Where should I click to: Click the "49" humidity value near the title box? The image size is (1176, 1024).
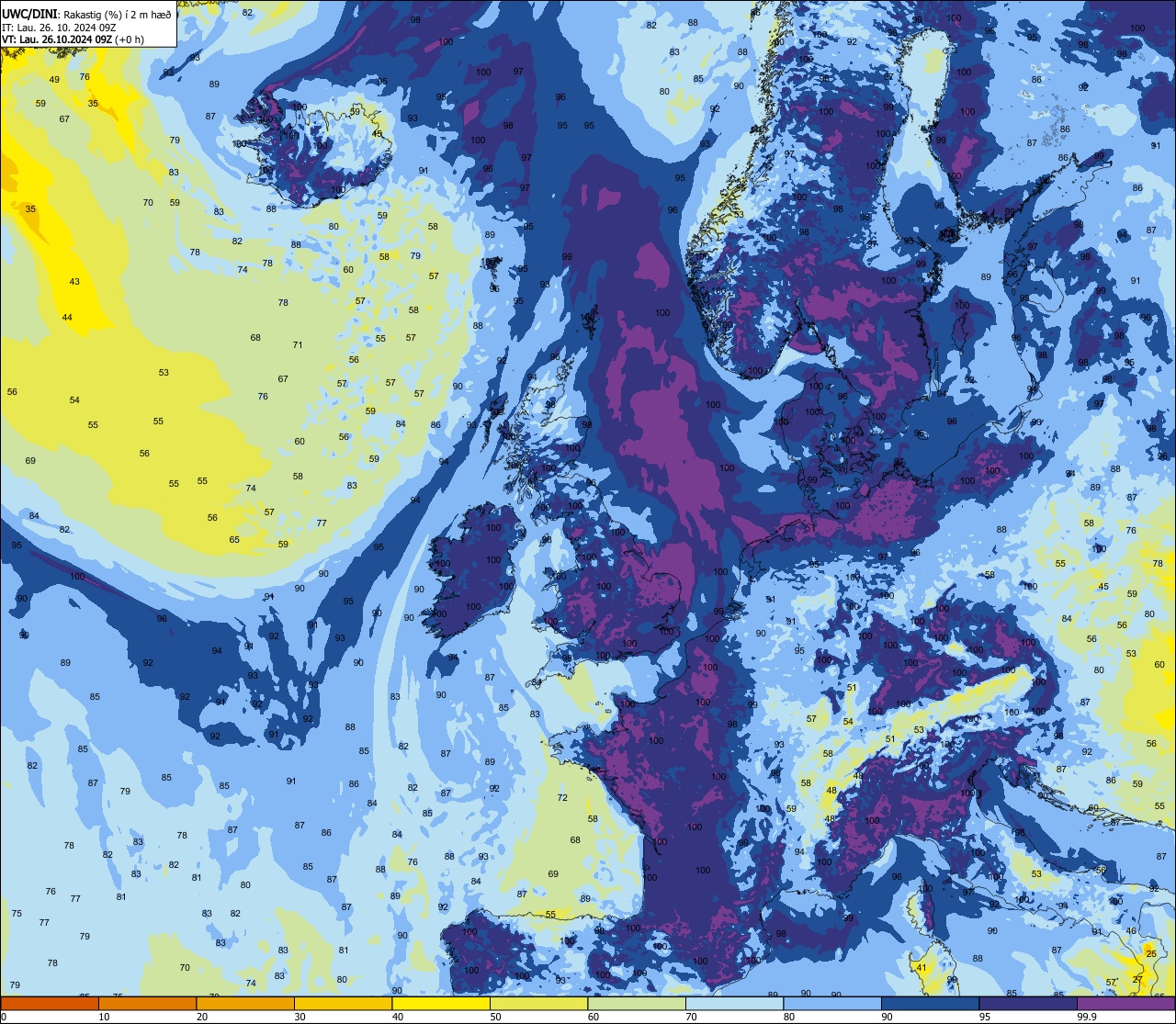click(x=54, y=80)
